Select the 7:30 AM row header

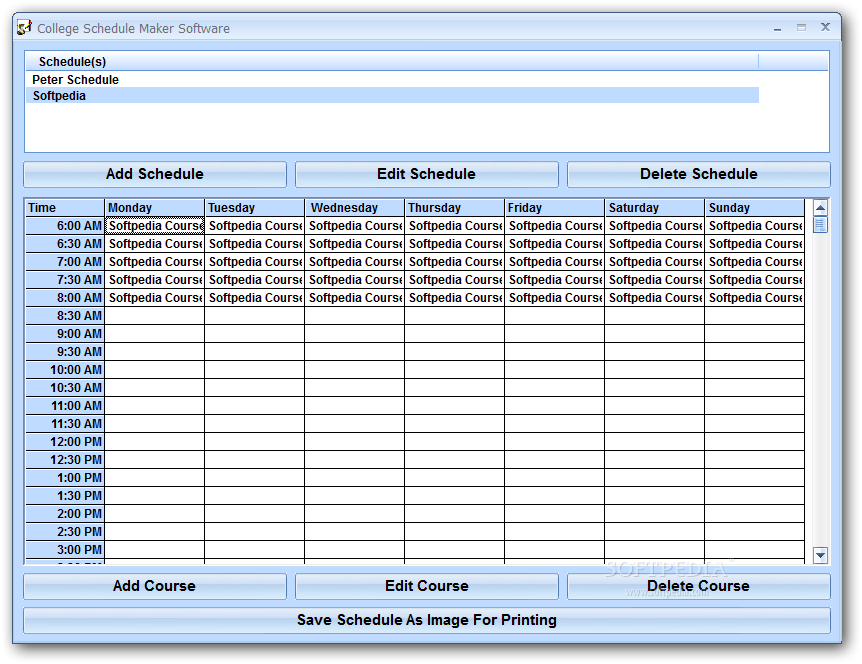click(65, 280)
